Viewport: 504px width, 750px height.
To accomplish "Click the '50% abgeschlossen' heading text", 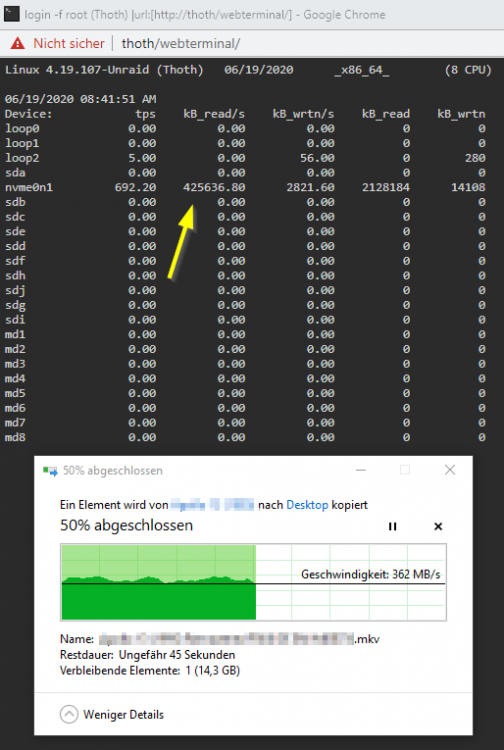I will pyautogui.click(x=126, y=525).
